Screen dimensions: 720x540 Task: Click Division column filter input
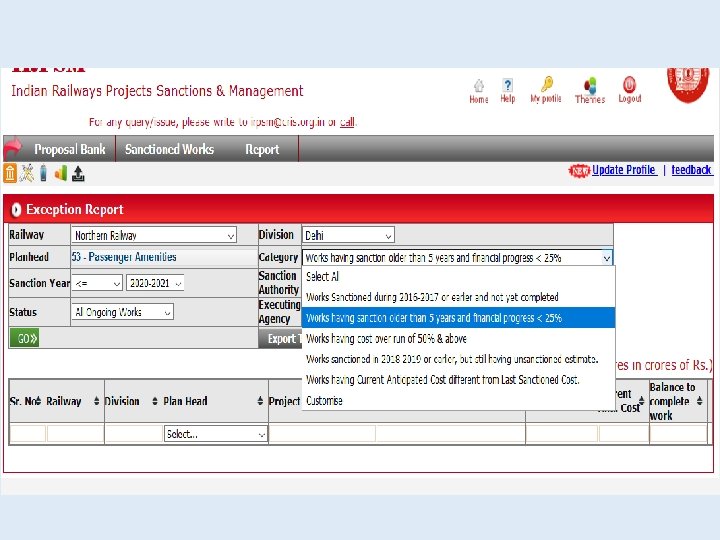(x=134, y=434)
